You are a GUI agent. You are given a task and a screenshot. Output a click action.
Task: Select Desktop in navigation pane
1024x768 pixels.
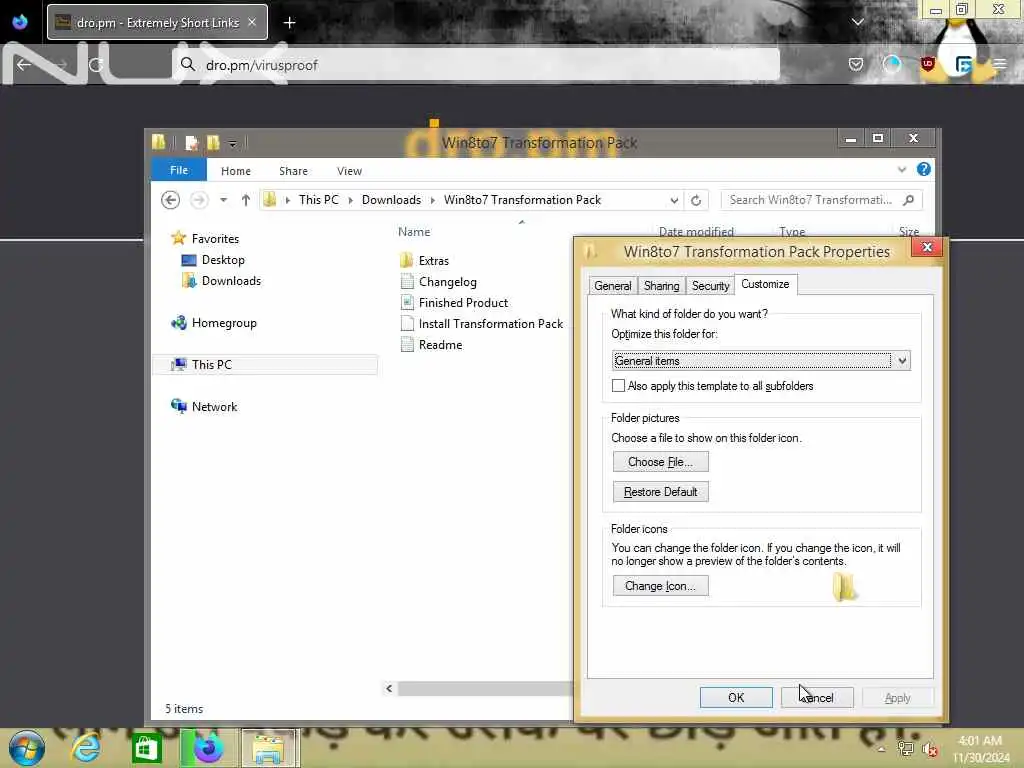(223, 260)
